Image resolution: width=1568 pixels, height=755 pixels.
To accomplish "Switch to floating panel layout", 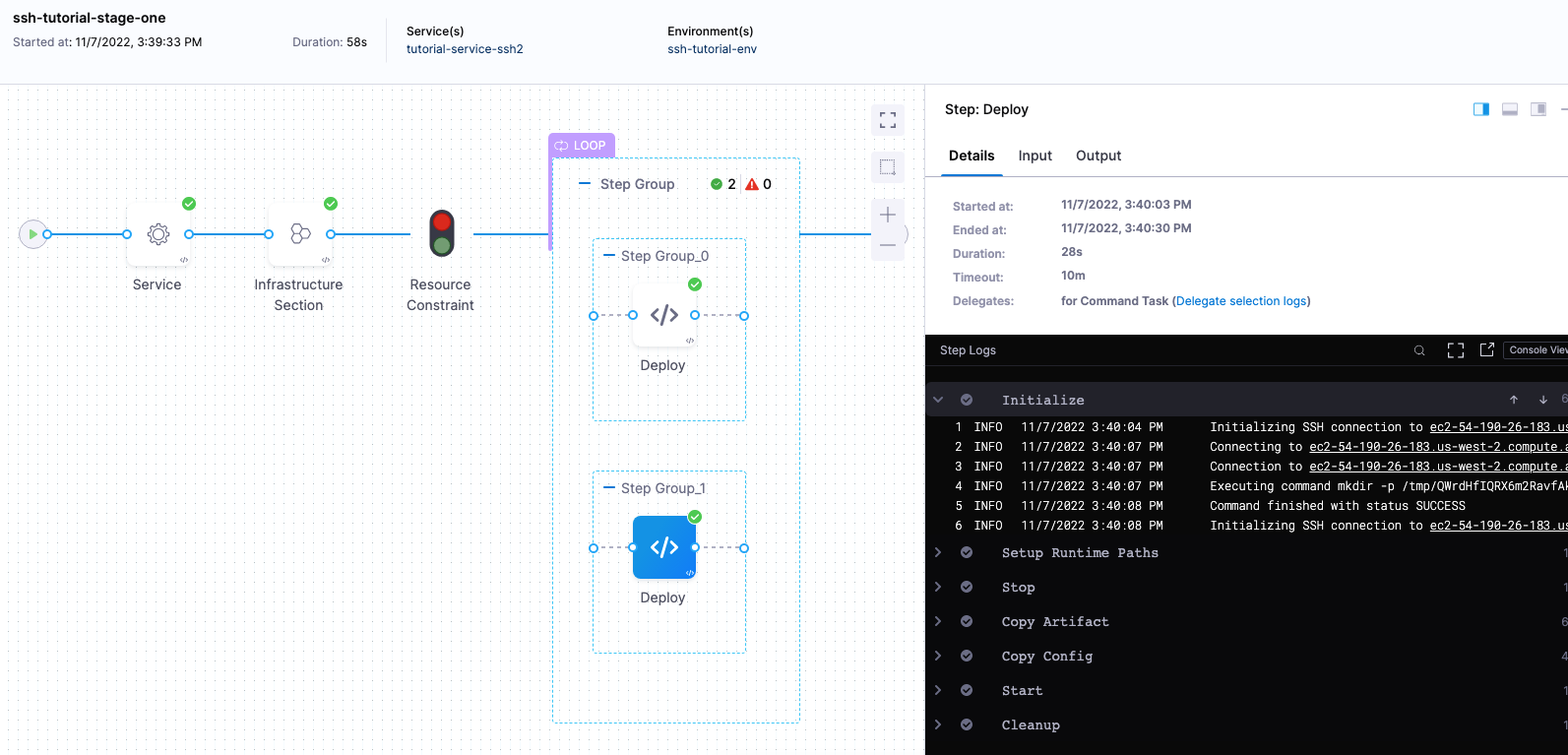I will point(1538,109).
